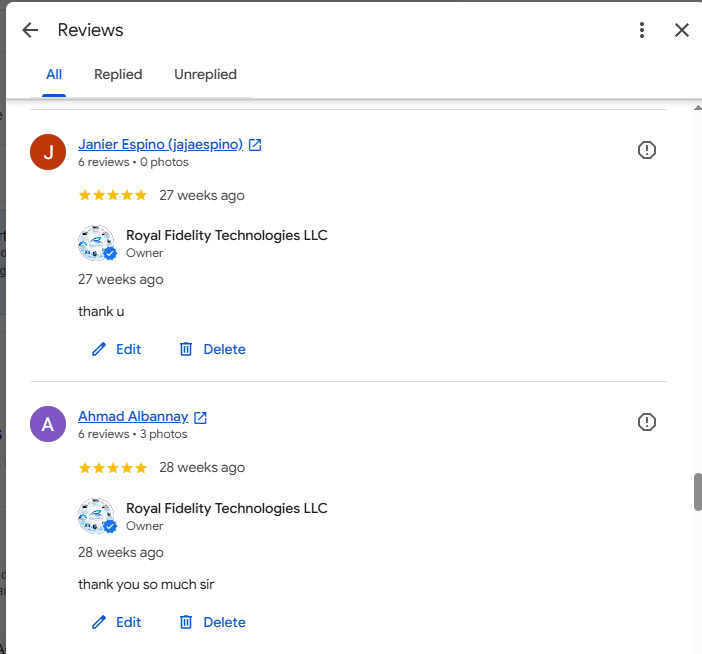Click '27 weeks ago' beside Janier's stars

(x=202, y=195)
